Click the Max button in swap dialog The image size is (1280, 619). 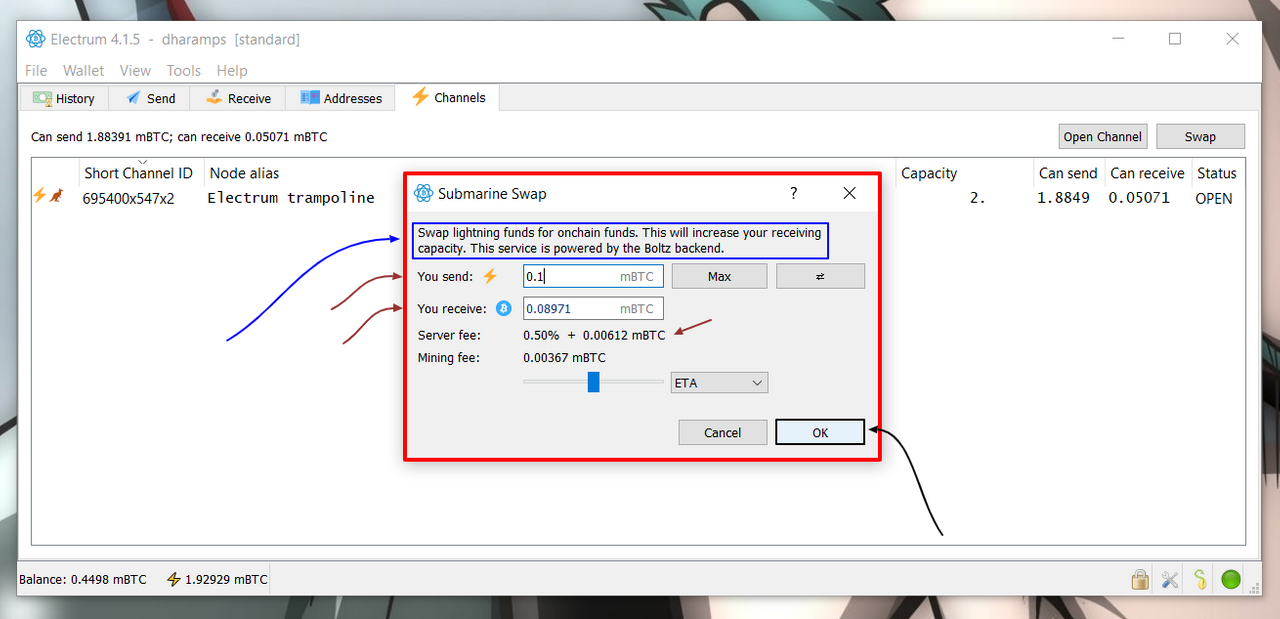(719, 276)
